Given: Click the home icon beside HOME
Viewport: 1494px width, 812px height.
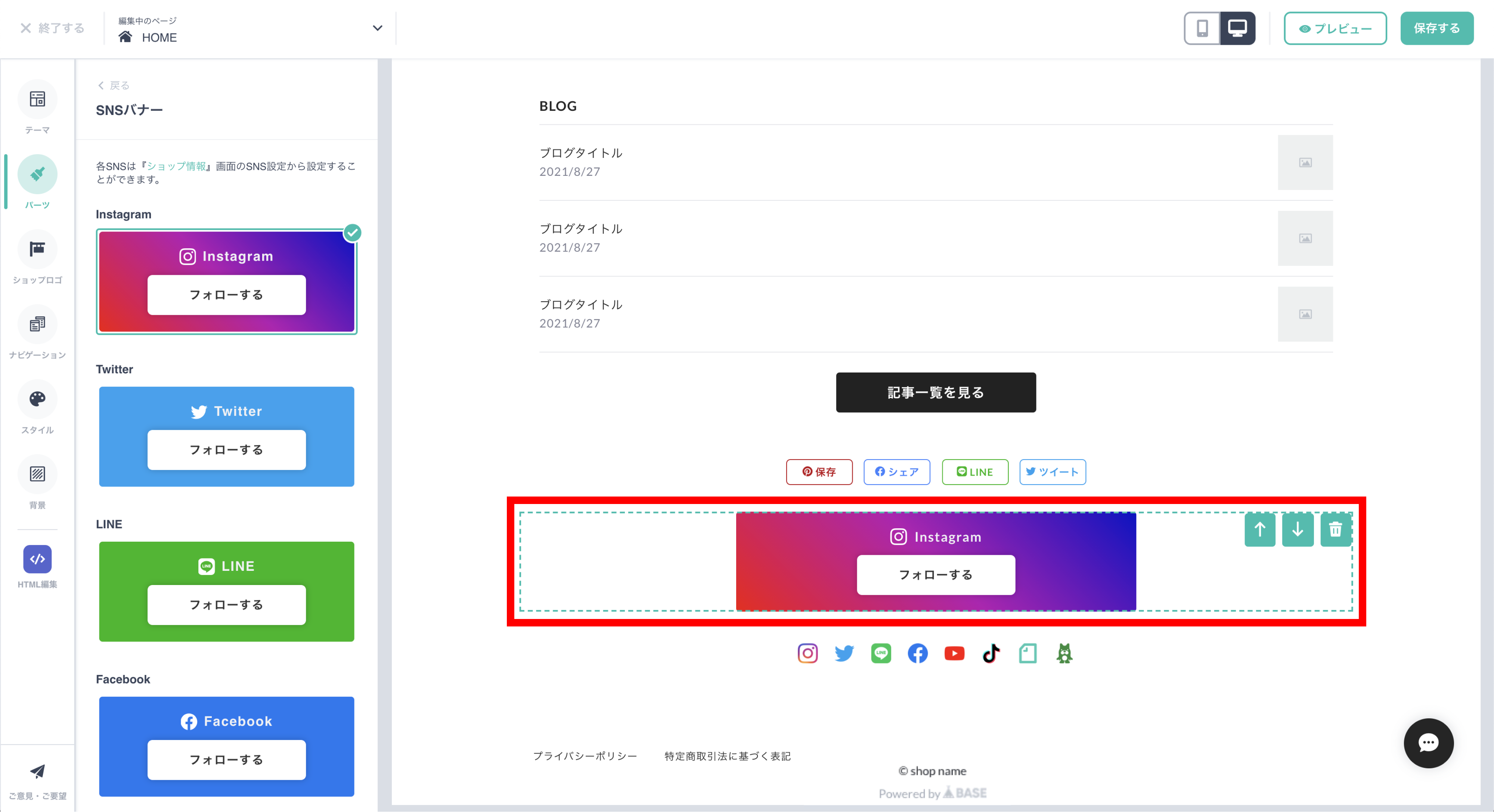Looking at the screenshot, I should point(125,37).
